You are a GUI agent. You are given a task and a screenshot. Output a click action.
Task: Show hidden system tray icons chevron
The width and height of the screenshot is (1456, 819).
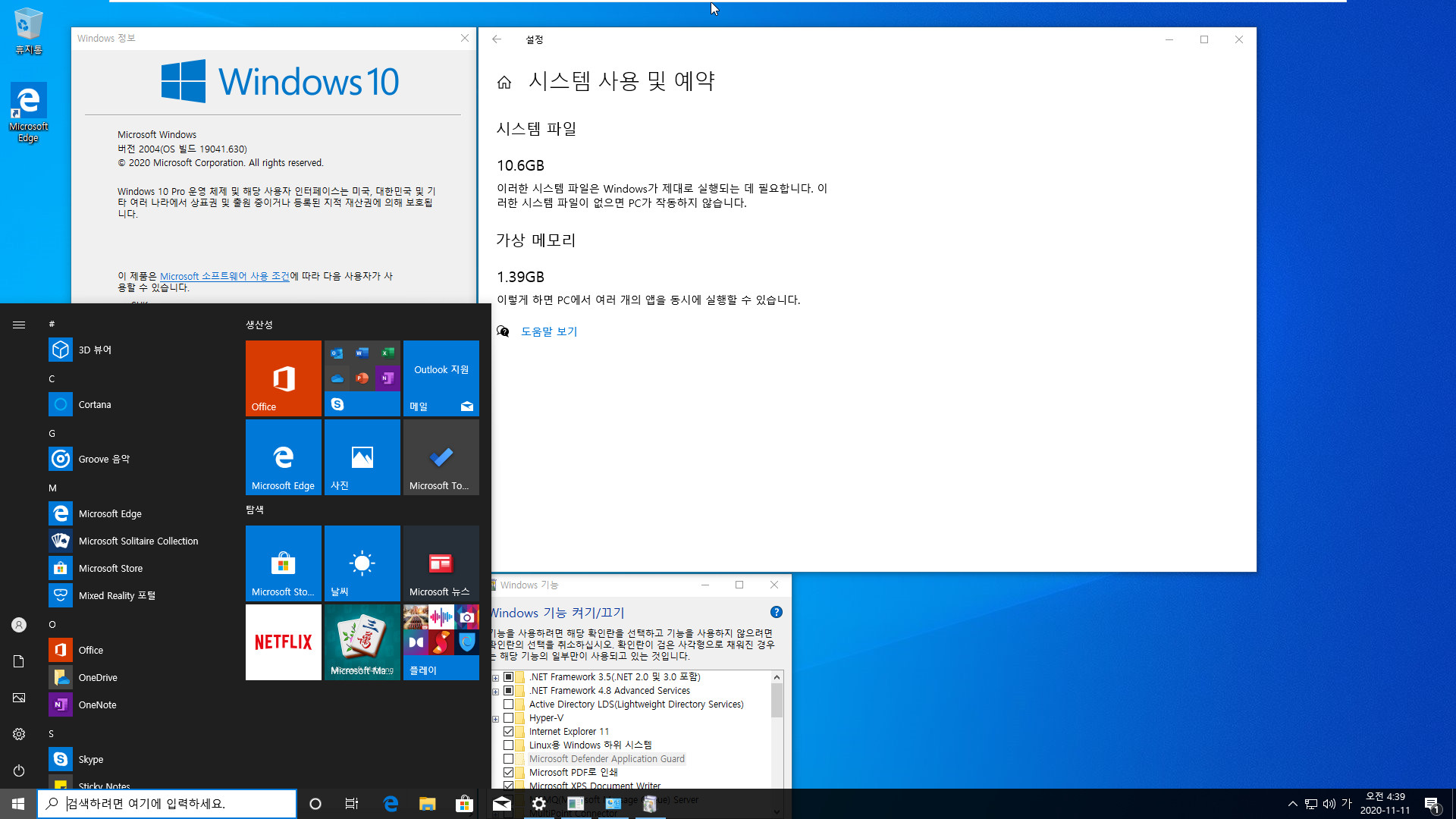point(1292,804)
